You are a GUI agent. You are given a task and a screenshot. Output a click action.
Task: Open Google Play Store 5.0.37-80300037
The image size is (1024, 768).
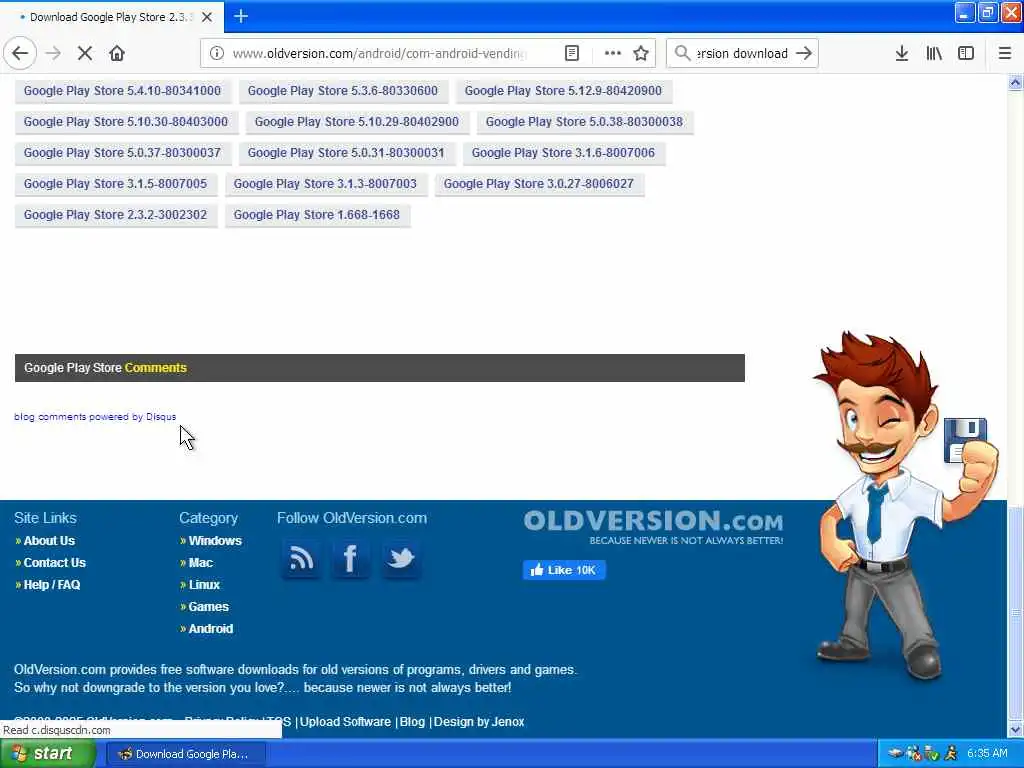point(122,153)
